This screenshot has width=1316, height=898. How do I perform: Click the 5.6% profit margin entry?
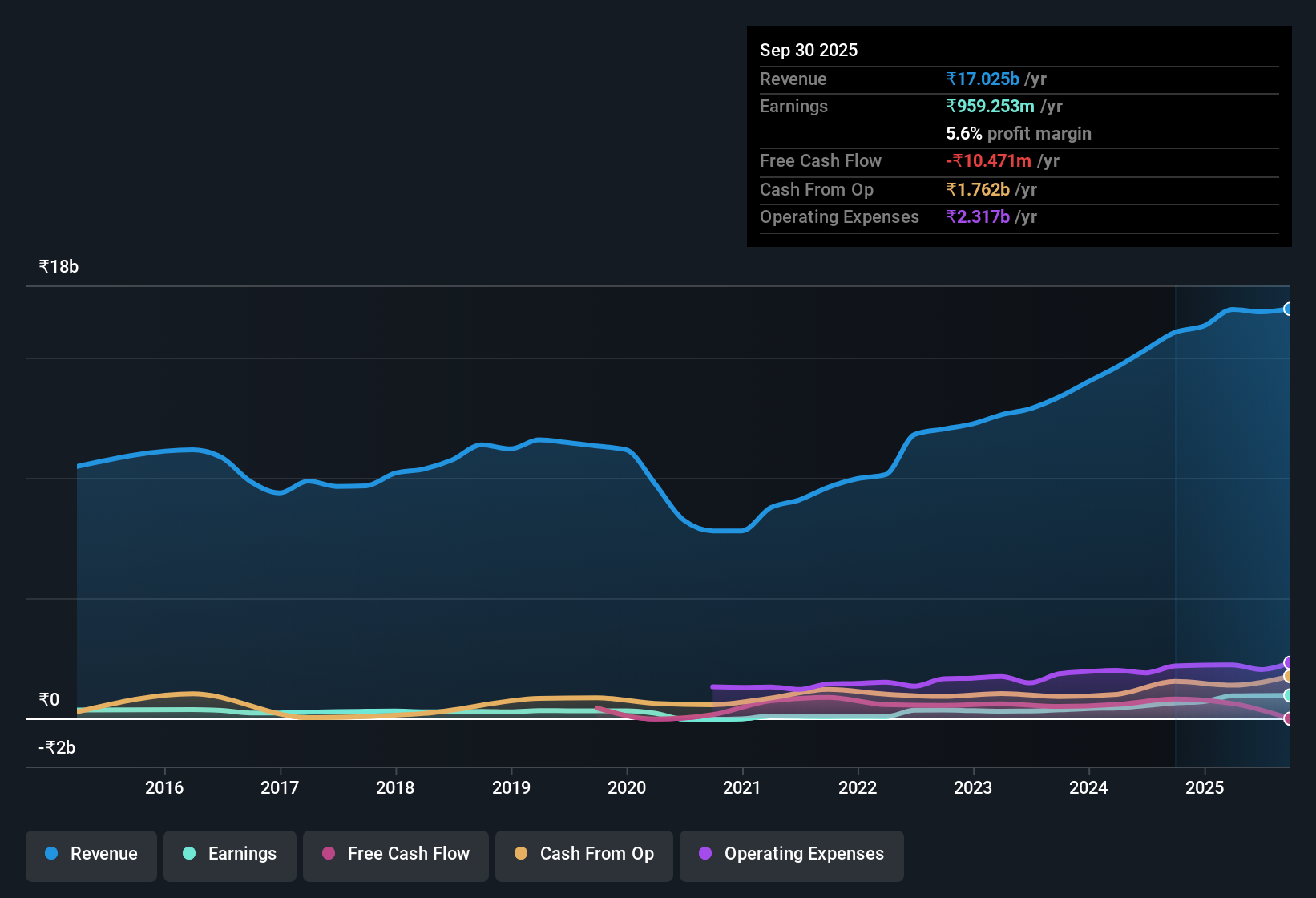coord(1018,134)
